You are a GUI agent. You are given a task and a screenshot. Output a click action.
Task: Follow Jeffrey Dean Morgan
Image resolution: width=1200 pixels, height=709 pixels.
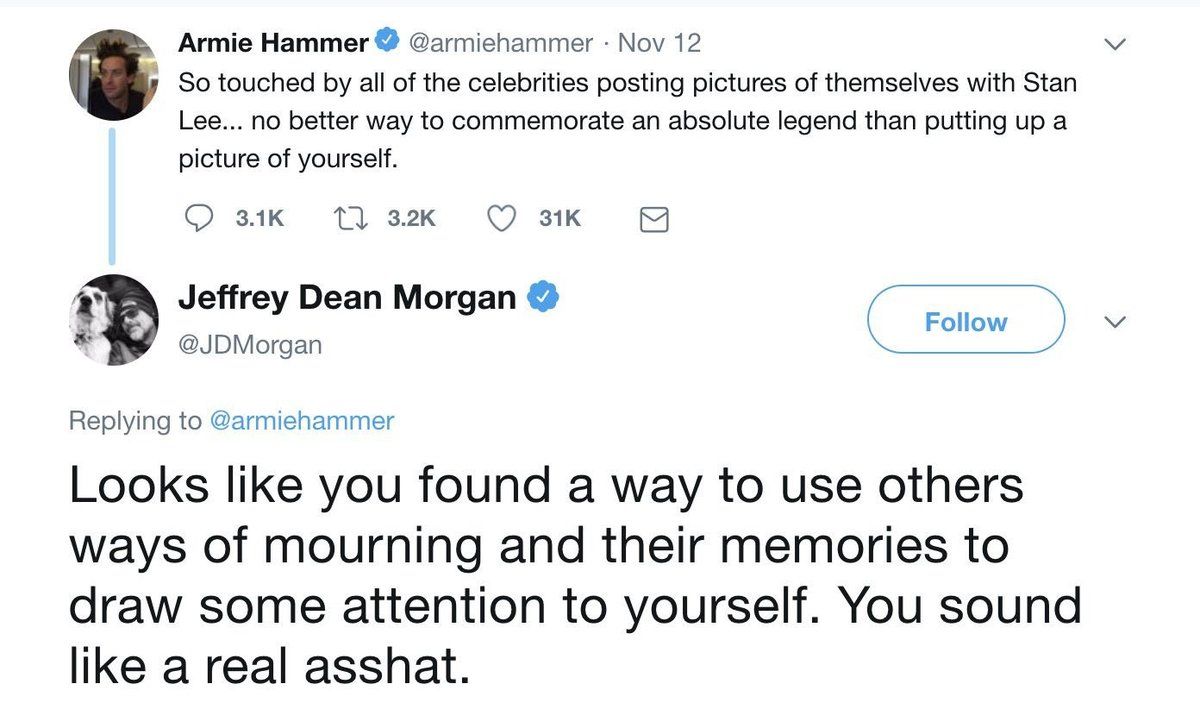965,320
